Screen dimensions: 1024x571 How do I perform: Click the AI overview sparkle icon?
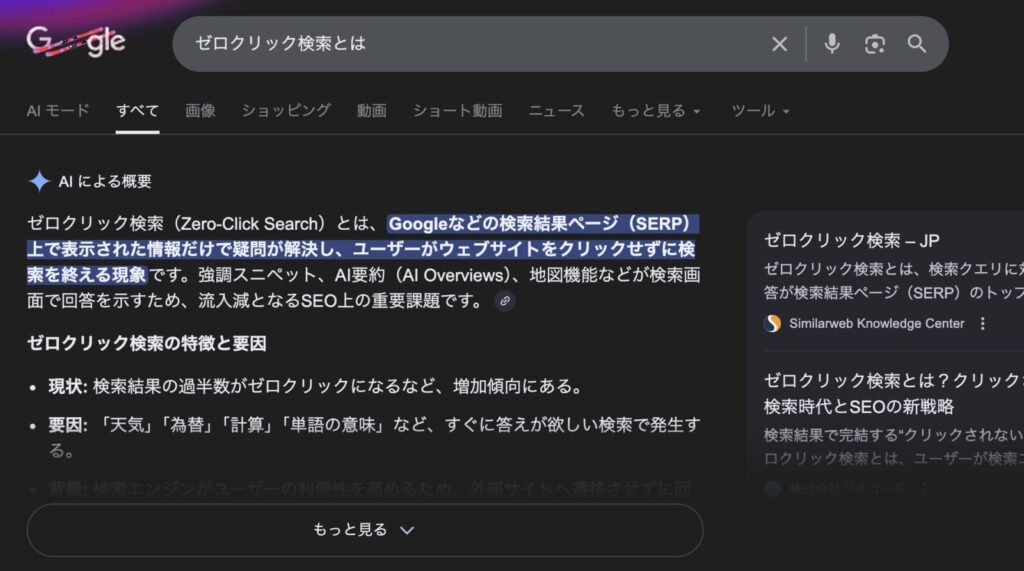click(39, 181)
